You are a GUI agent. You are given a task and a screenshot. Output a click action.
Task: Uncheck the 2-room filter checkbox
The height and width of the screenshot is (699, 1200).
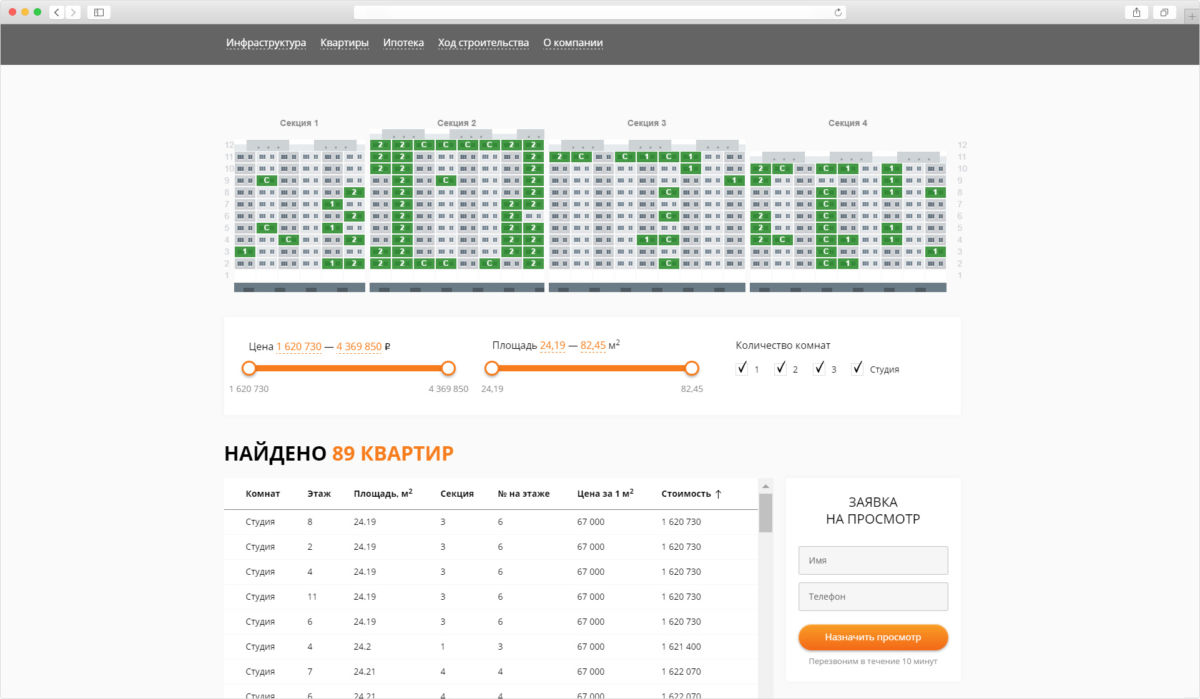coord(780,368)
